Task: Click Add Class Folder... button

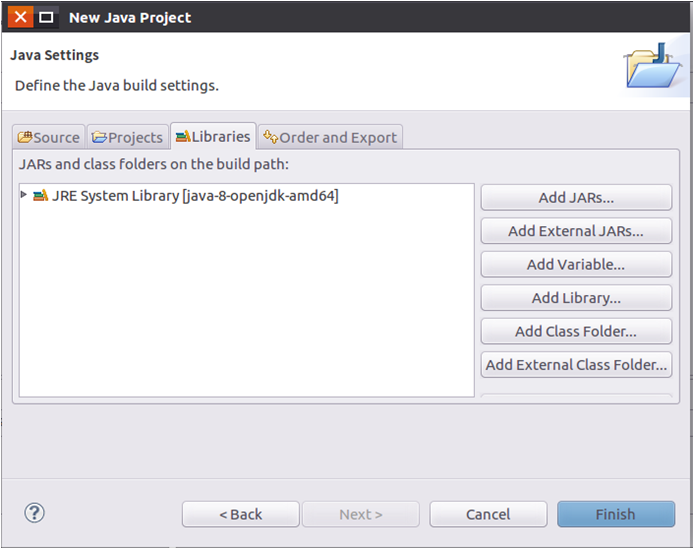Action: tap(576, 331)
